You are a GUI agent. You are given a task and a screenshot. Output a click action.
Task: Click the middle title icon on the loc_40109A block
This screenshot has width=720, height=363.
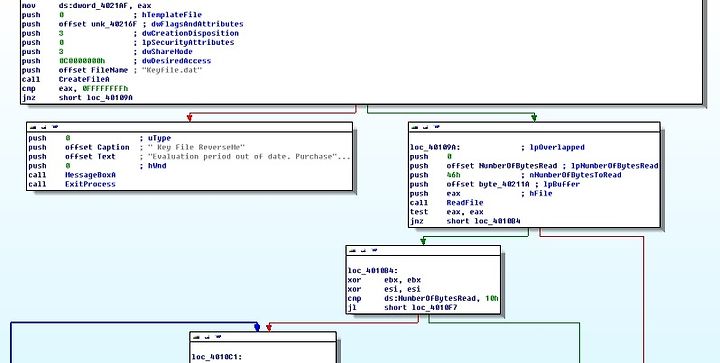pyautogui.click(x=425, y=127)
